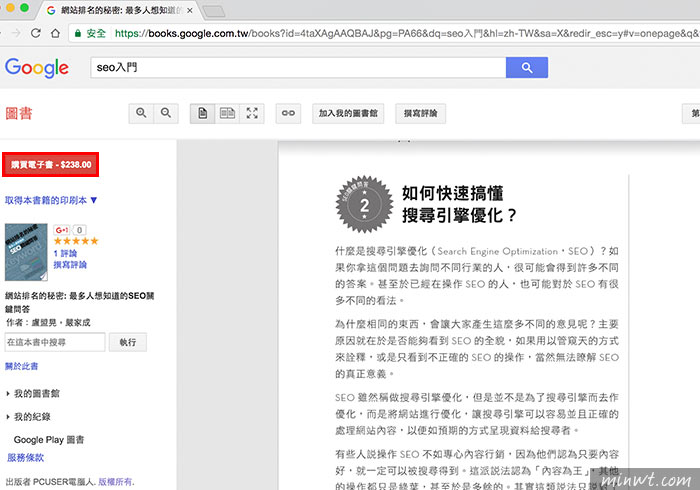Open Google Play 圖書

click(x=49, y=440)
